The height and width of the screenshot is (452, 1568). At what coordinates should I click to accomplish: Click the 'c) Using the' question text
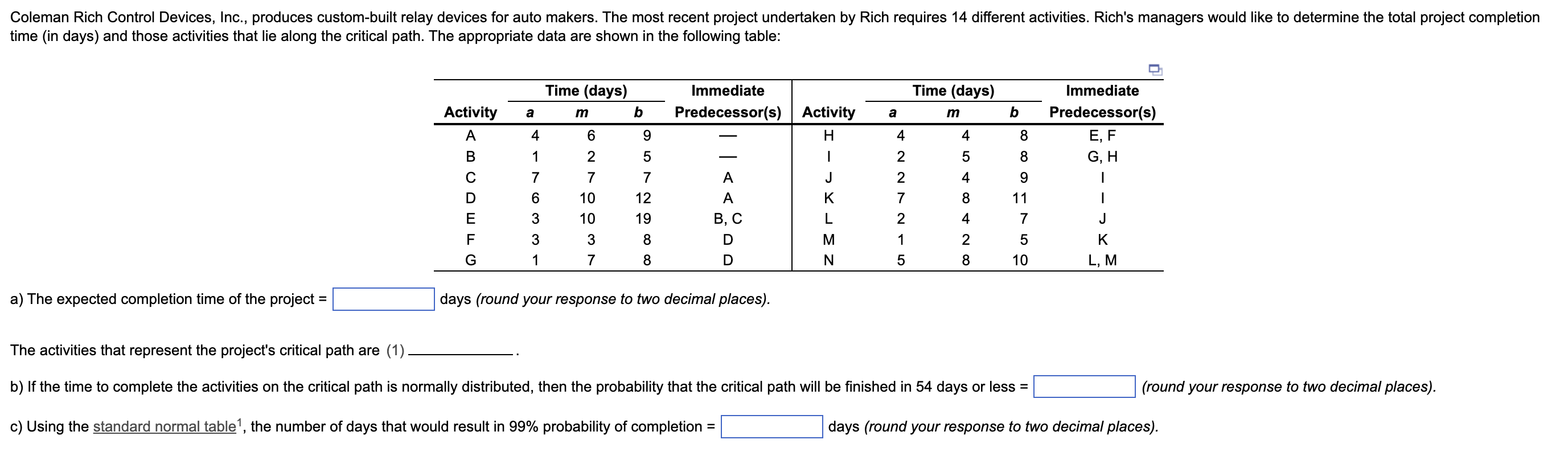[x=49, y=426]
